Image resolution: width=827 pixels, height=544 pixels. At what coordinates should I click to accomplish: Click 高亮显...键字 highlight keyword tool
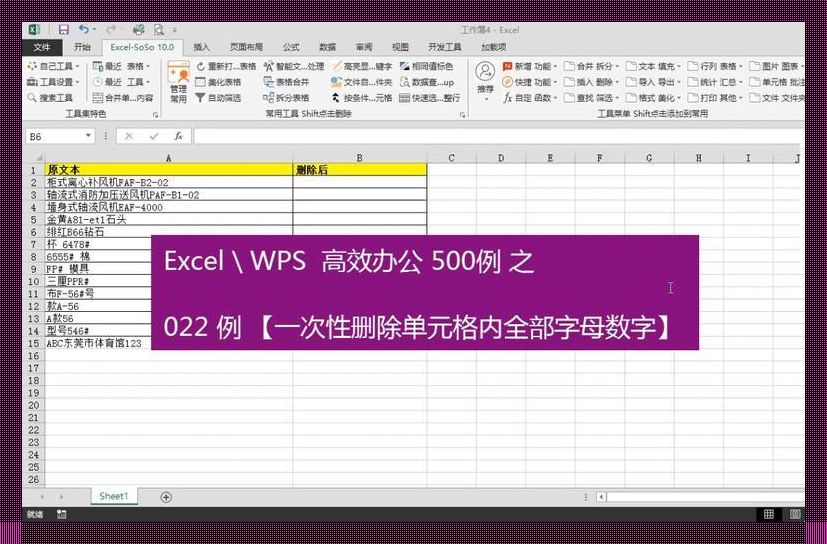tap(362, 66)
